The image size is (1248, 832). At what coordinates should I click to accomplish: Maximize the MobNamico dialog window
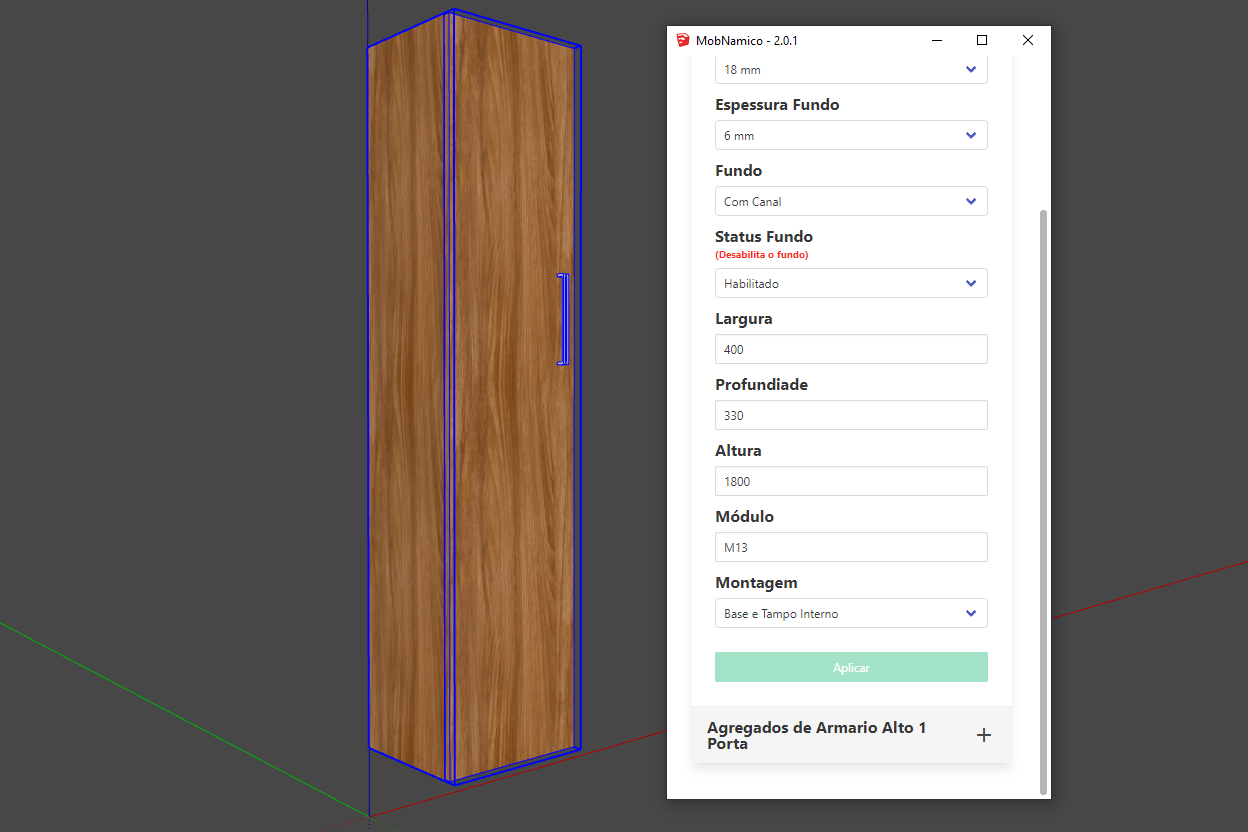[982, 41]
